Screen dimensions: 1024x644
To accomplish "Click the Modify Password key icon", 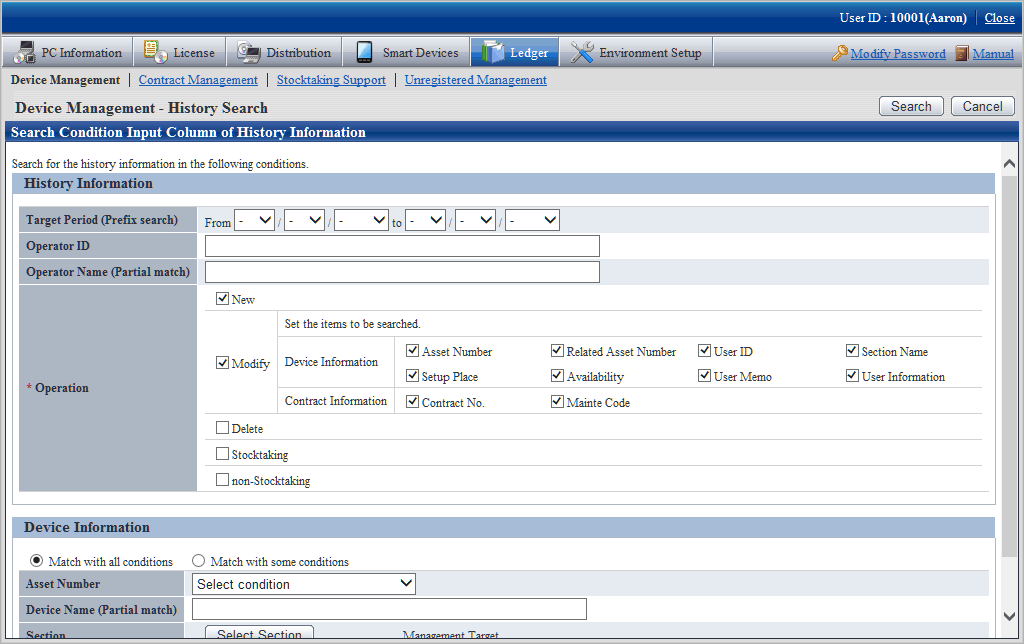I will click(840, 53).
